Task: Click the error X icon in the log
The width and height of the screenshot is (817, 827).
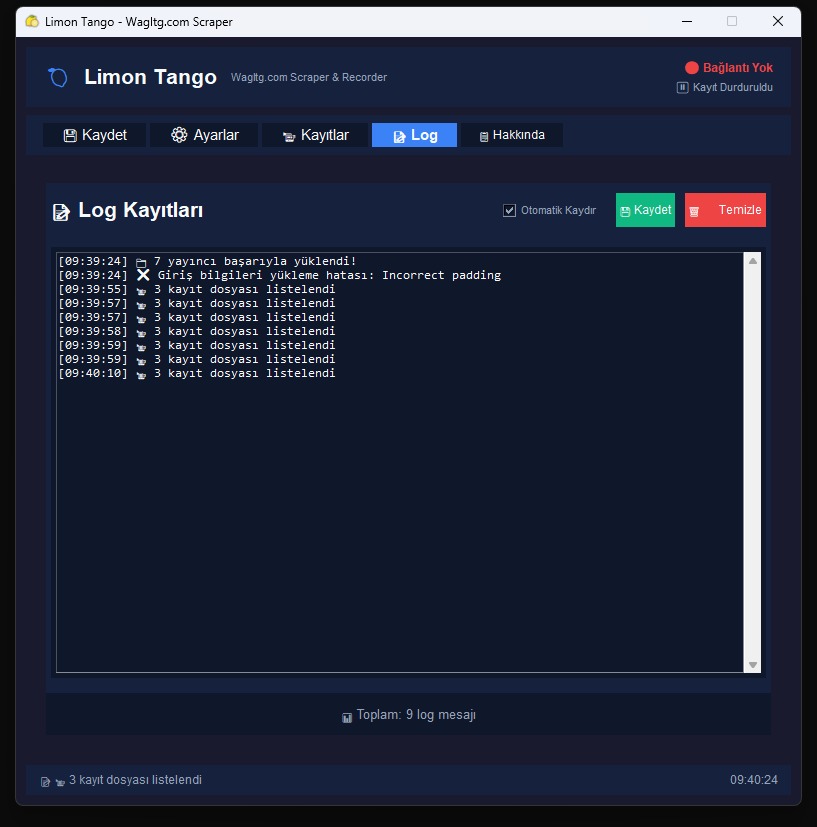Action: [144, 275]
